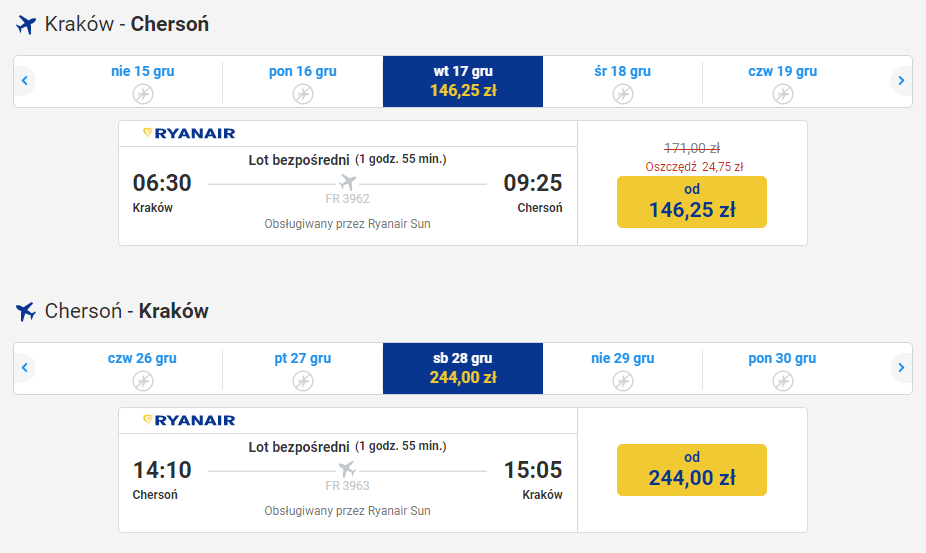Click the no-flight icon under nie 15 gru
The height and width of the screenshot is (553, 926).
pos(143,94)
